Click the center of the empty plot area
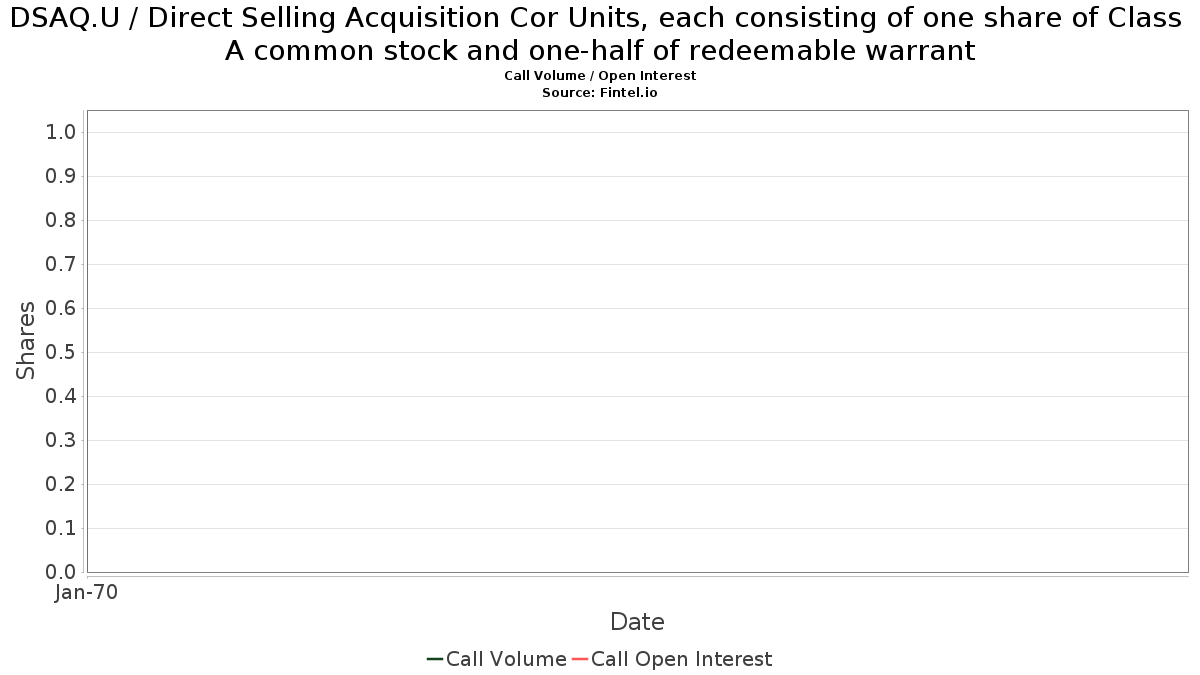 (x=637, y=341)
